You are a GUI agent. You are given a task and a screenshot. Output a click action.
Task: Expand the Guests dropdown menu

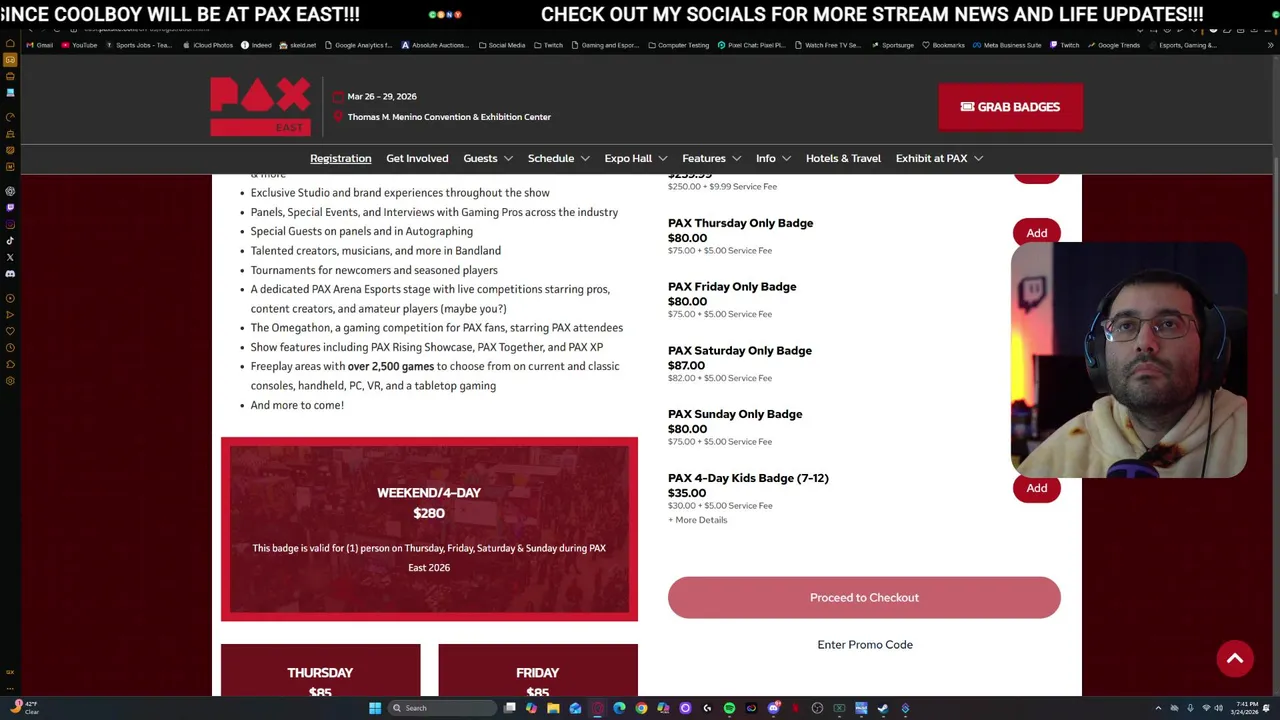point(488,158)
